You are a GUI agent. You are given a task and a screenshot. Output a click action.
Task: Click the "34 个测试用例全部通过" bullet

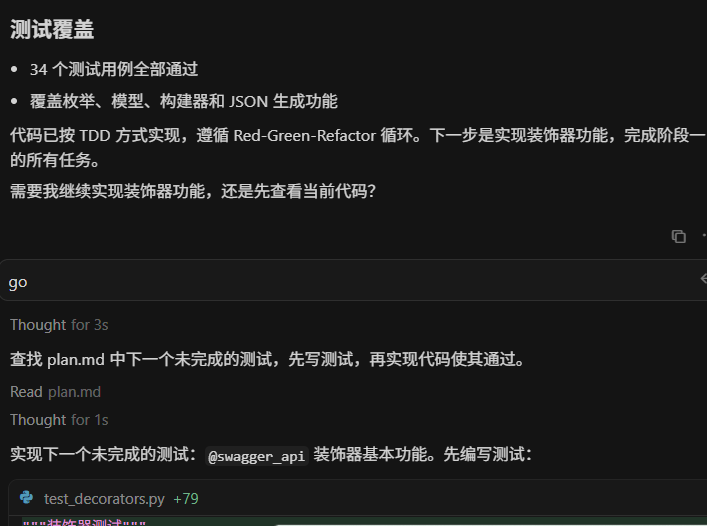tap(114, 69)
